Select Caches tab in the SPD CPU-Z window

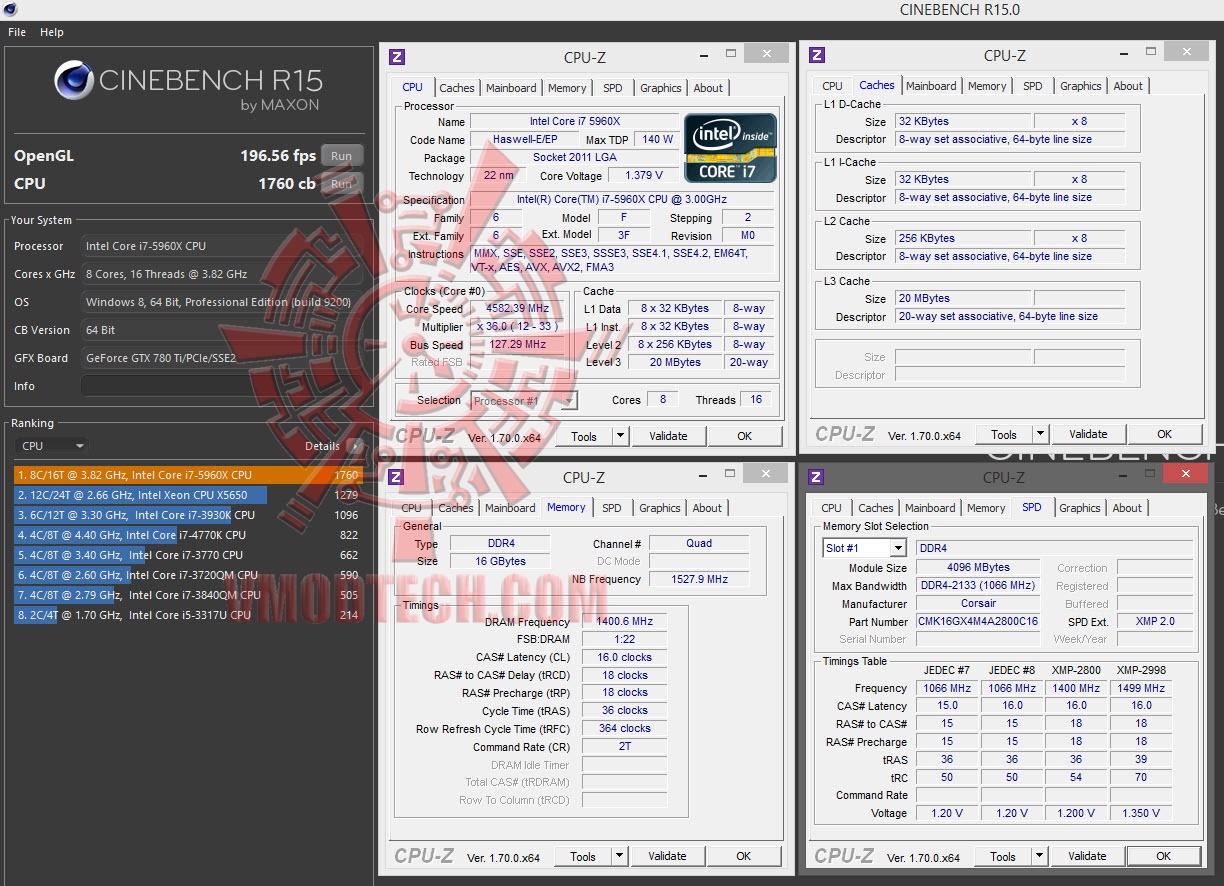876,508
